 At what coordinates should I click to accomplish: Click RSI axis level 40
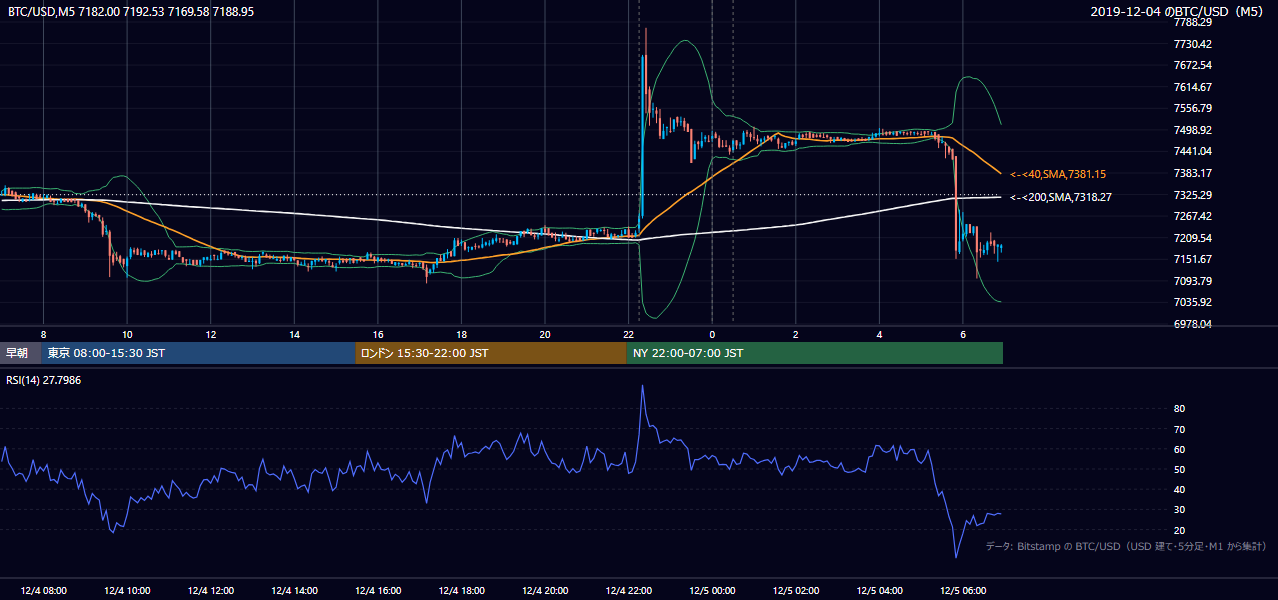point(1180,489)
